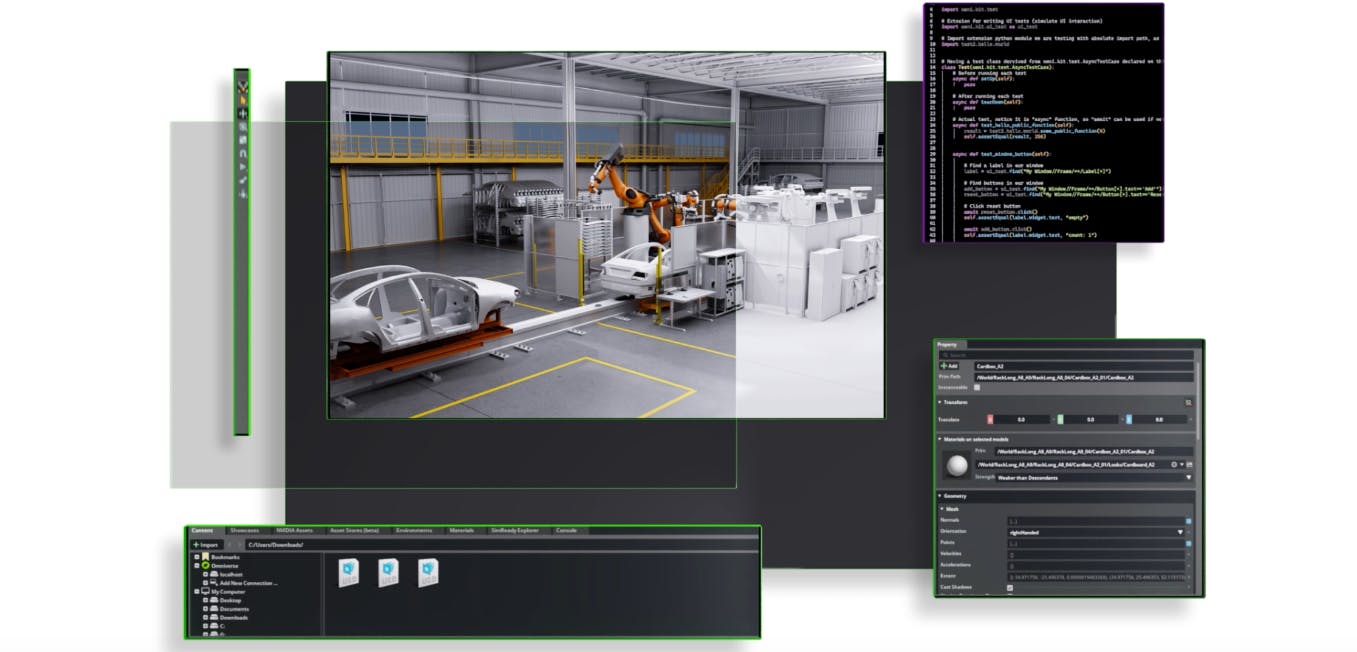The image size is (1357, 652).
Task: Click the Transform options icon
Action: pos(1188,402)
